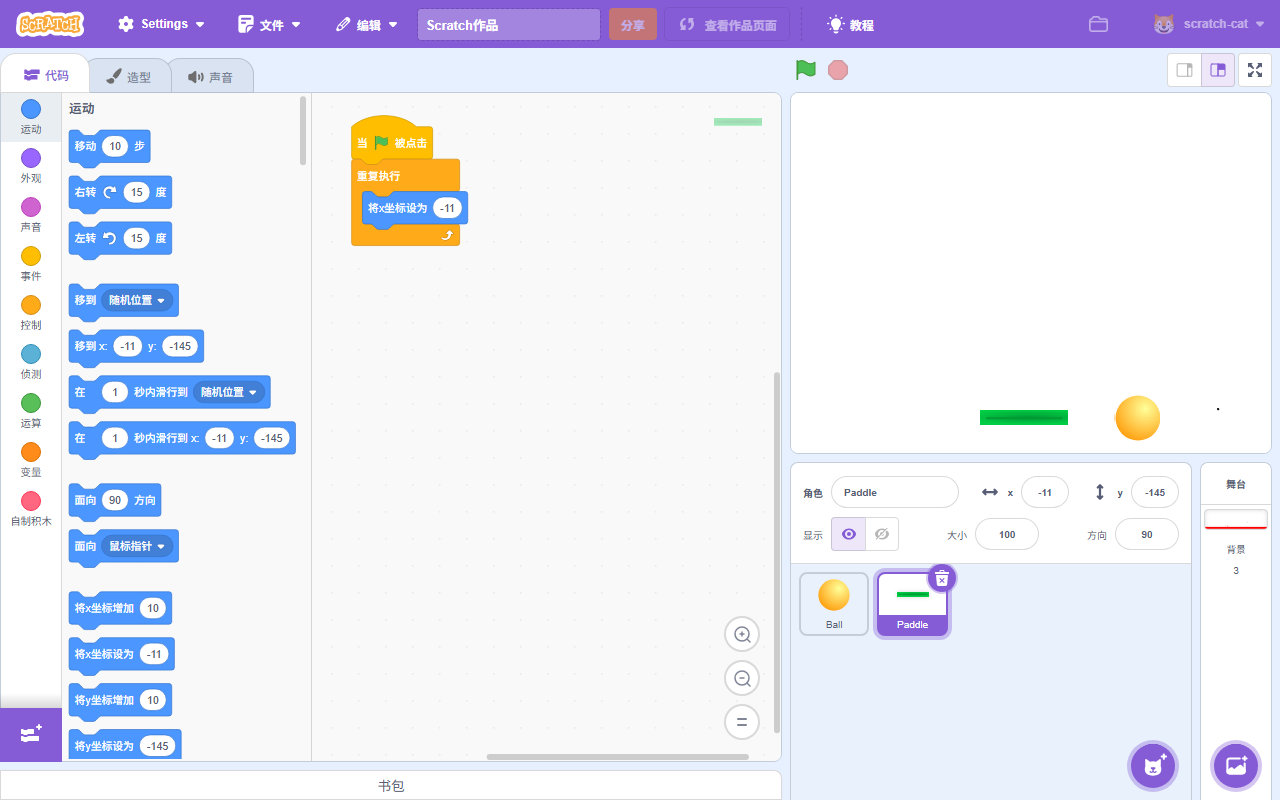
Task: Click the choose a sprite cat button
Action: coord(1153,766)
